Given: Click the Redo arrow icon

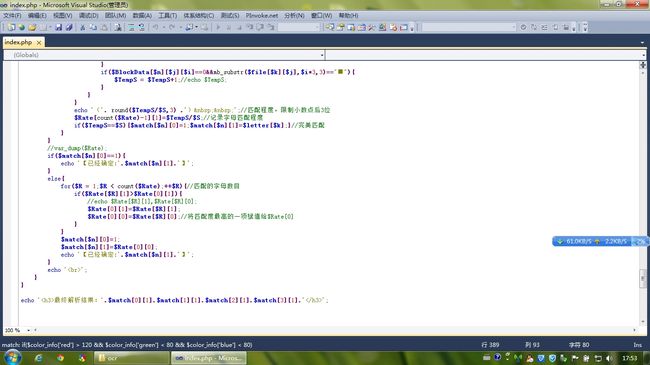Looking at the screenshot, I should pyautogui.click(x=172, y=27).
